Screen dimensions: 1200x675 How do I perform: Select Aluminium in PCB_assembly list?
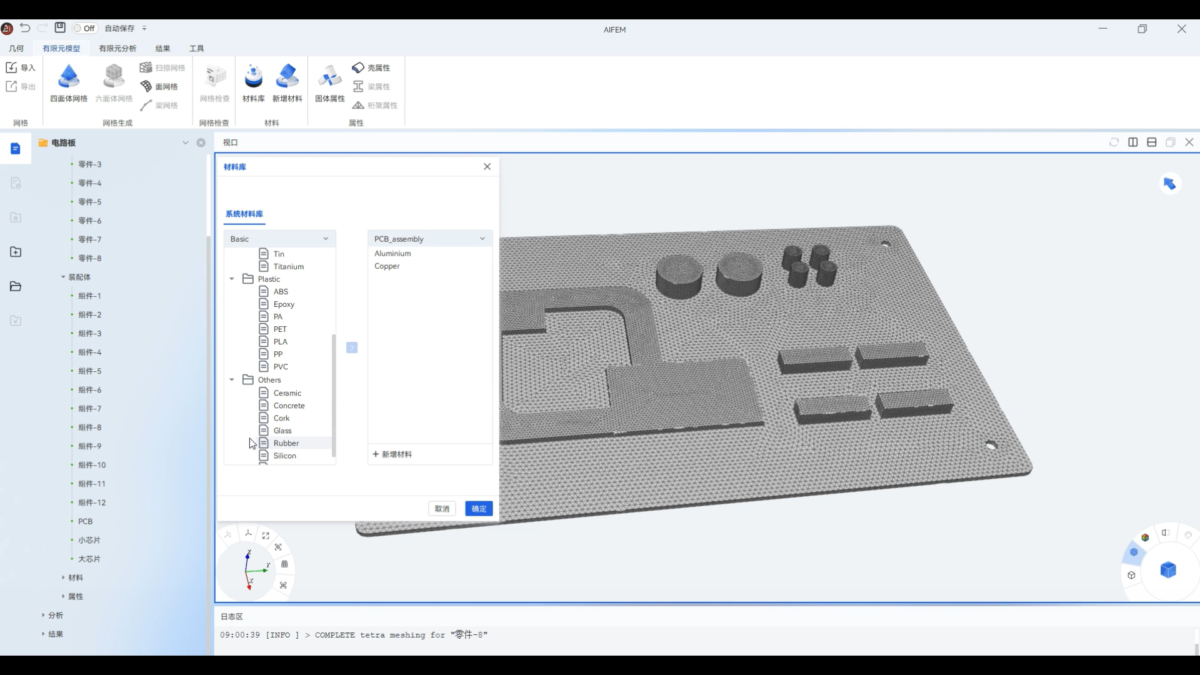point(393,254)
